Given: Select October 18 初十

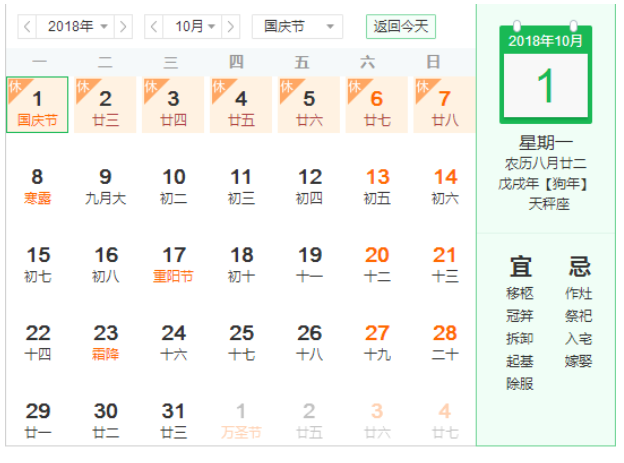Looking at the screenshot, I should tap(241, 264).
